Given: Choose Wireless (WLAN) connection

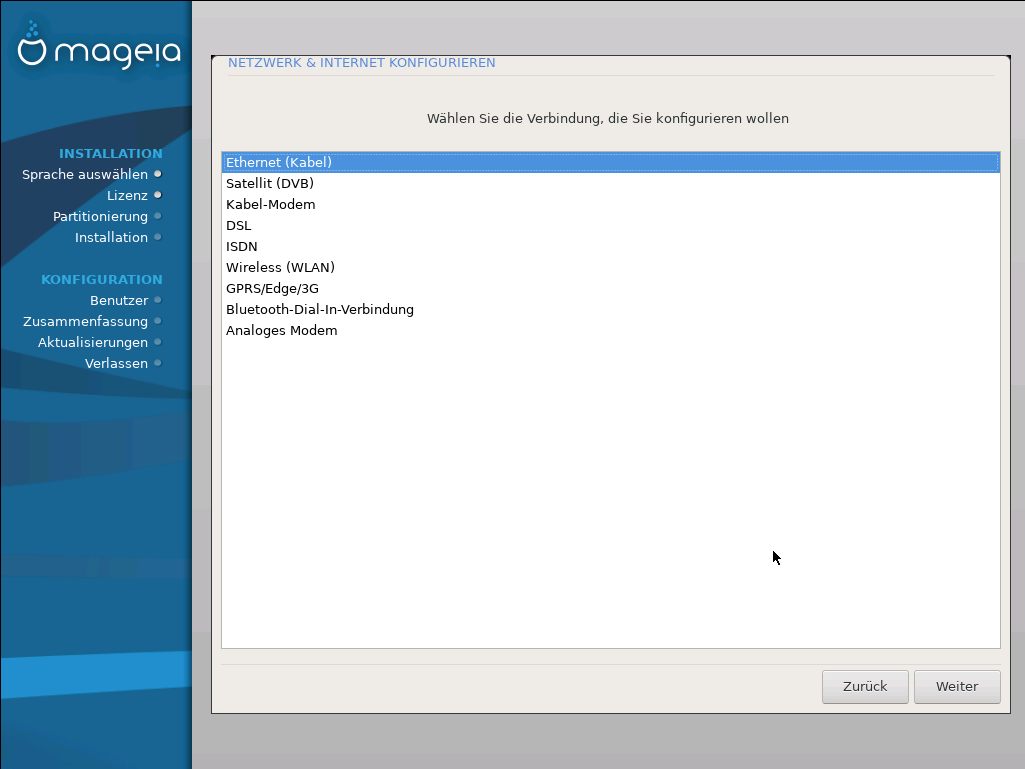Looking at the screenshot, I should click(280, 267).
